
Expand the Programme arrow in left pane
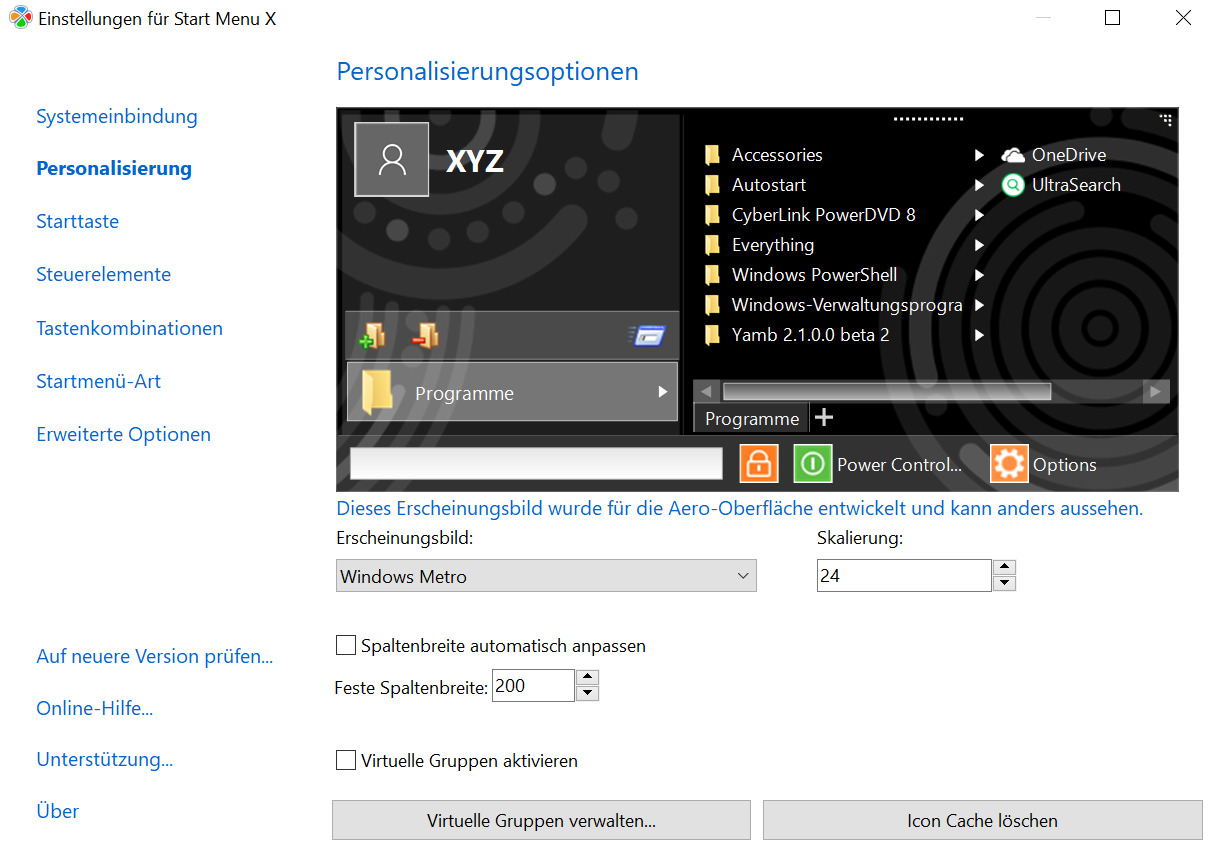click(x=662, y=392)
